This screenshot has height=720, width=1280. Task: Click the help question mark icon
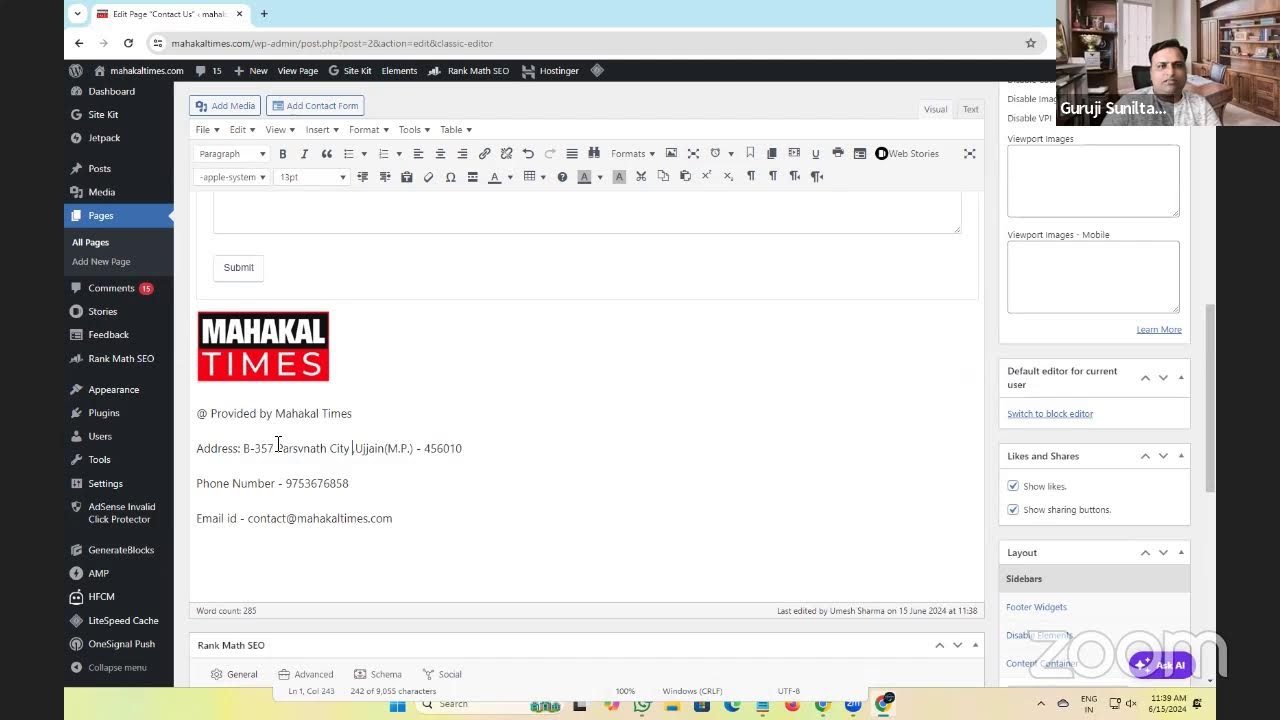point(562,177)
